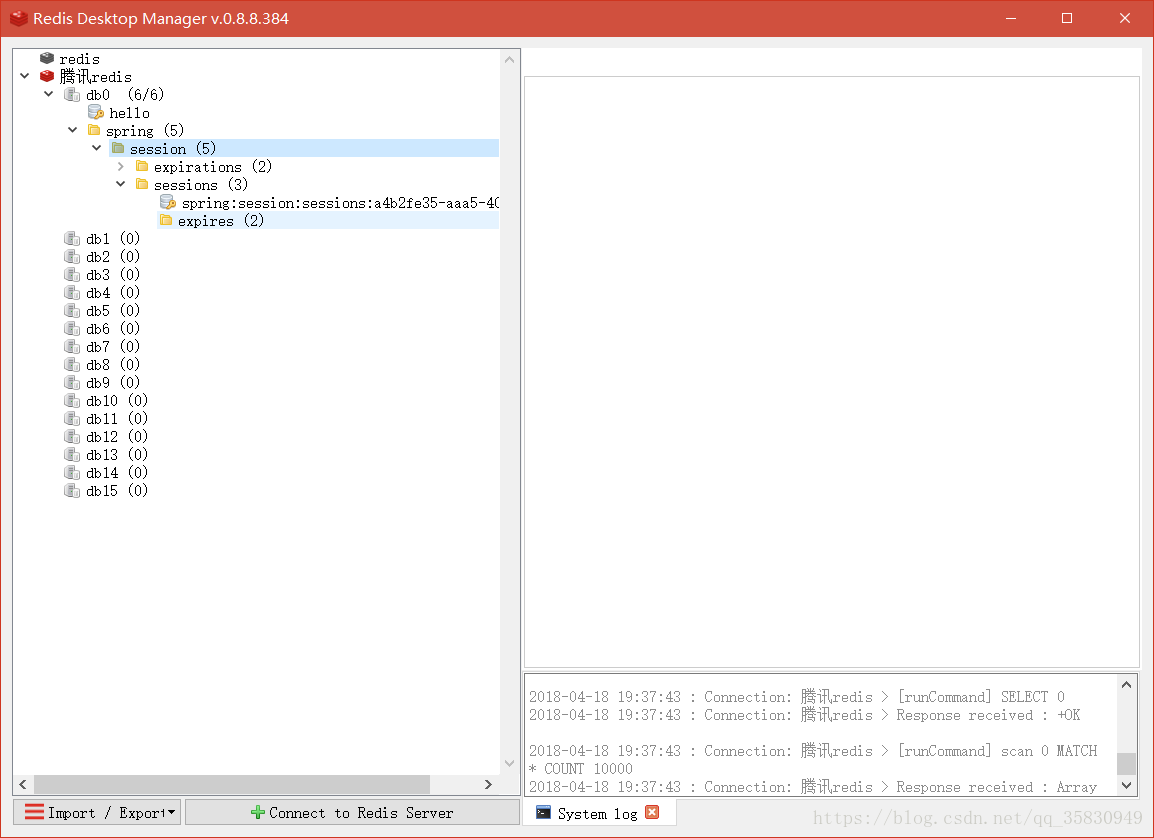Click the tree panel scroll up arrow

point(509,59)
